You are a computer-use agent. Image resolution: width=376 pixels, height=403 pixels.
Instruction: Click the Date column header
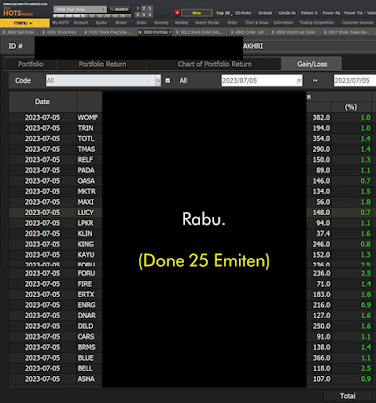click(x=42, y=102)
